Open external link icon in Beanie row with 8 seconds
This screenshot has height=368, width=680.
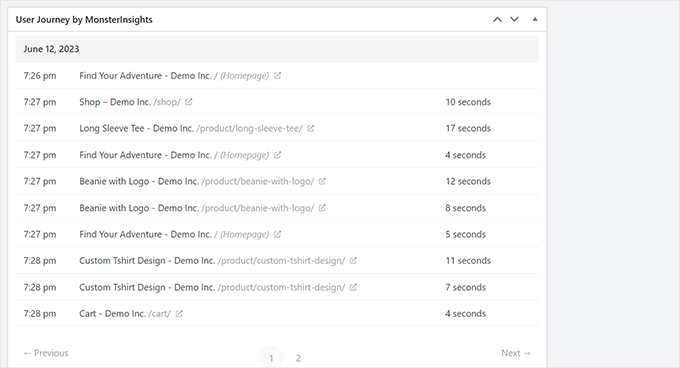322,208
